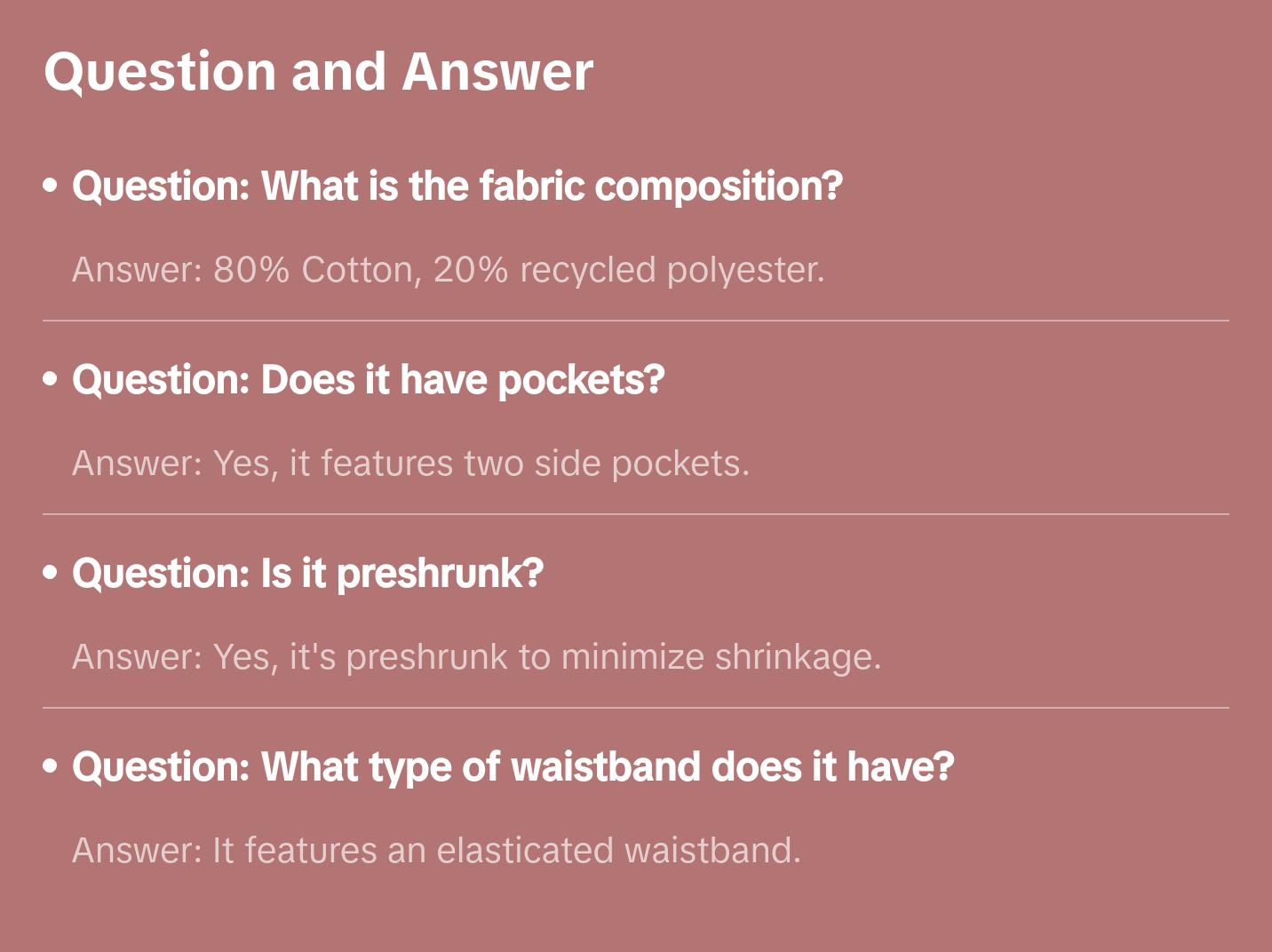The image size is (1272, 952).
Task: Click the divider below the pockets answer
Action: (x=636, y=514)
